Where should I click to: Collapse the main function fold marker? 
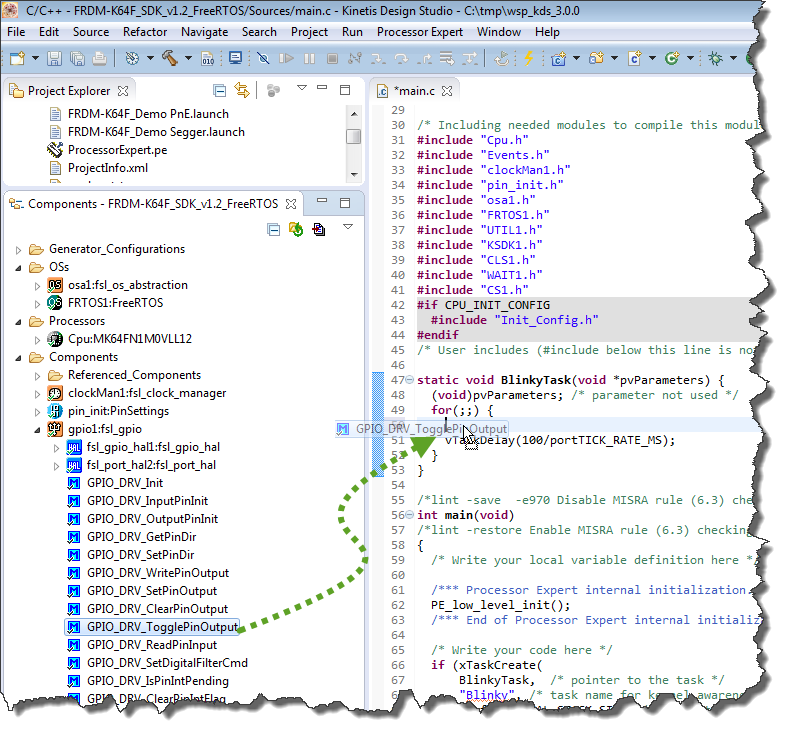409,515
